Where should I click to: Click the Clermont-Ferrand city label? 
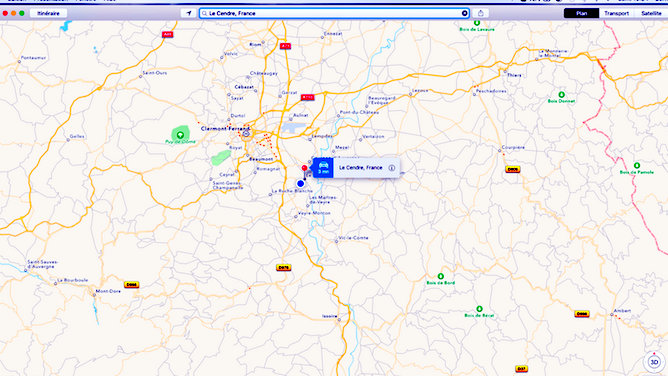225,129
